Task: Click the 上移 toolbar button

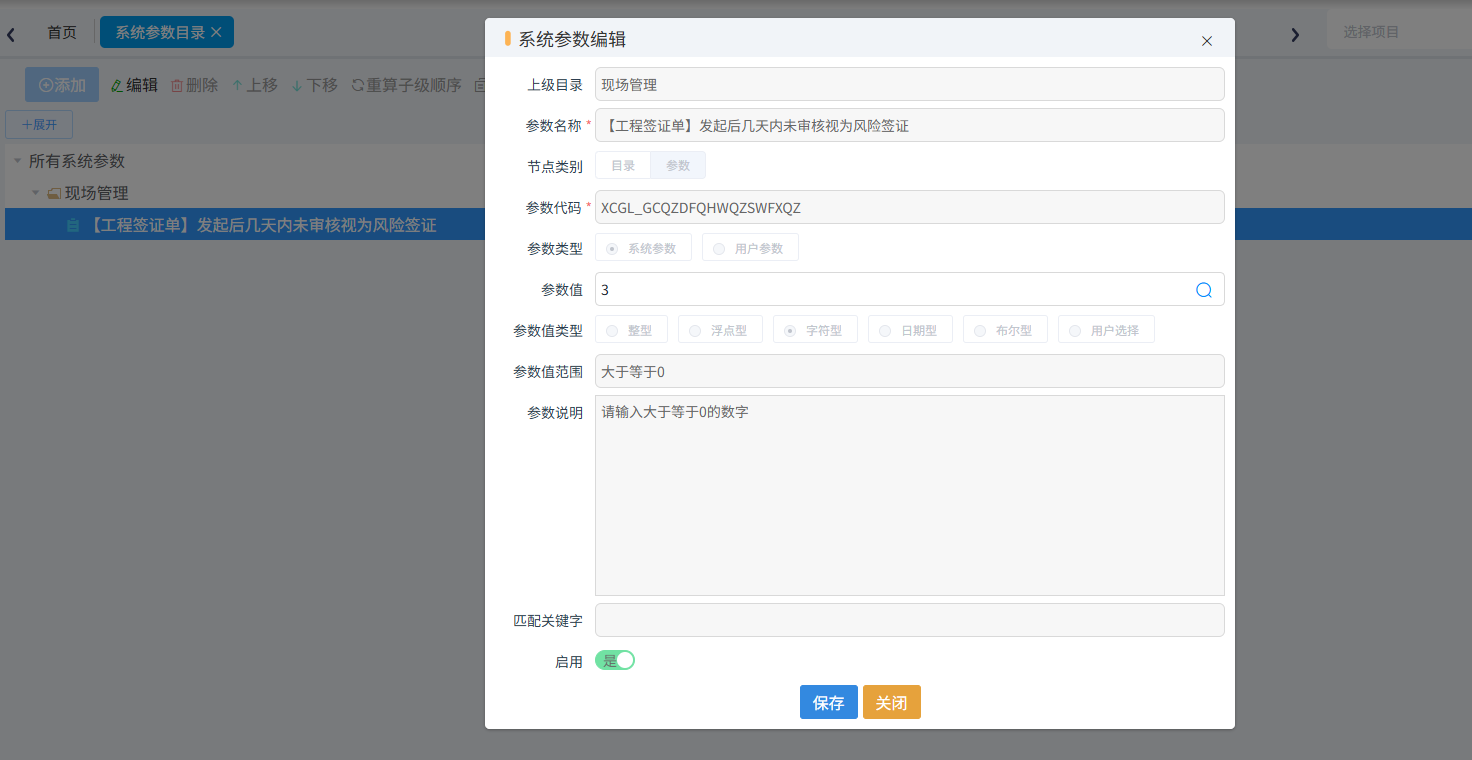Action: (x=255, y=85)
